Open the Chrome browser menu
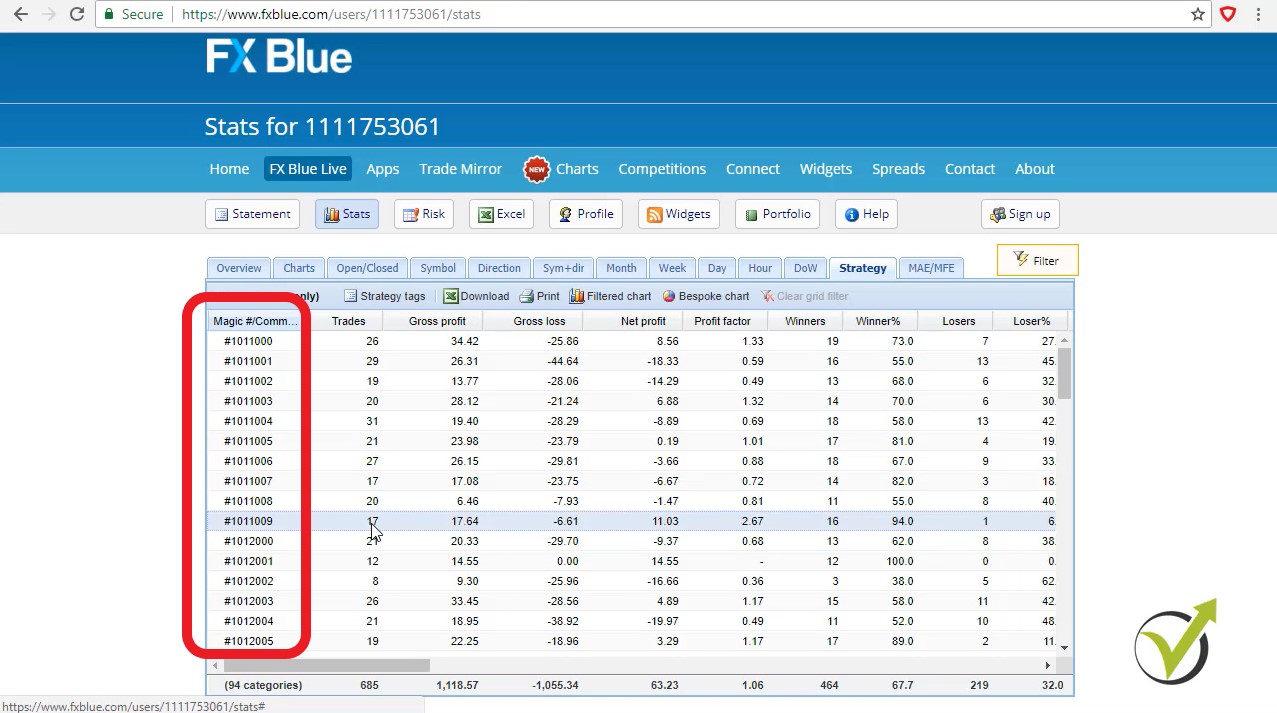 click(1258, 14)
